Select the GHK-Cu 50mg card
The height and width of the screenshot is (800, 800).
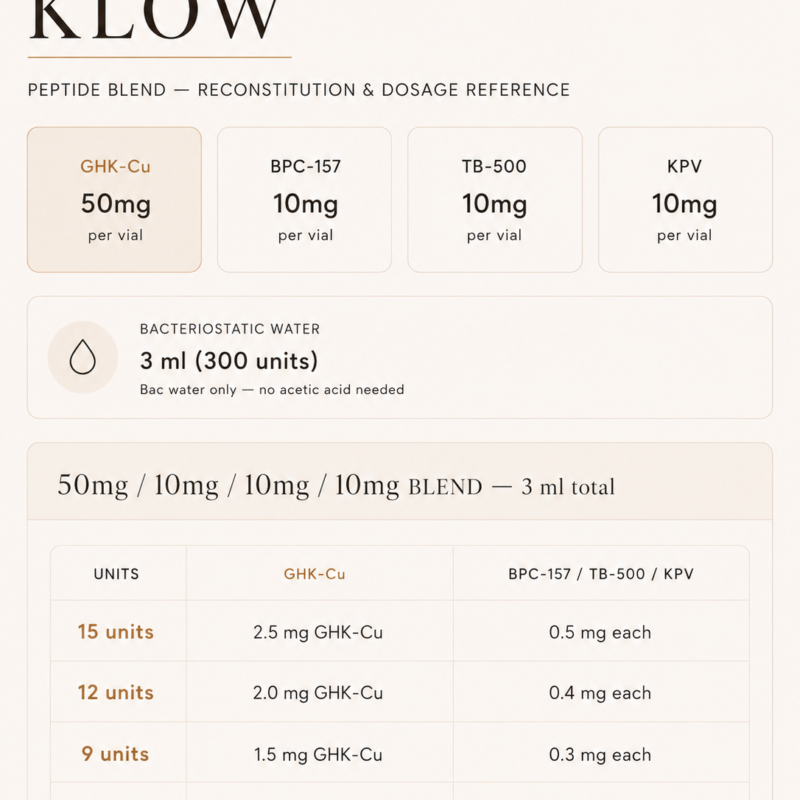(x=114, y=199)
